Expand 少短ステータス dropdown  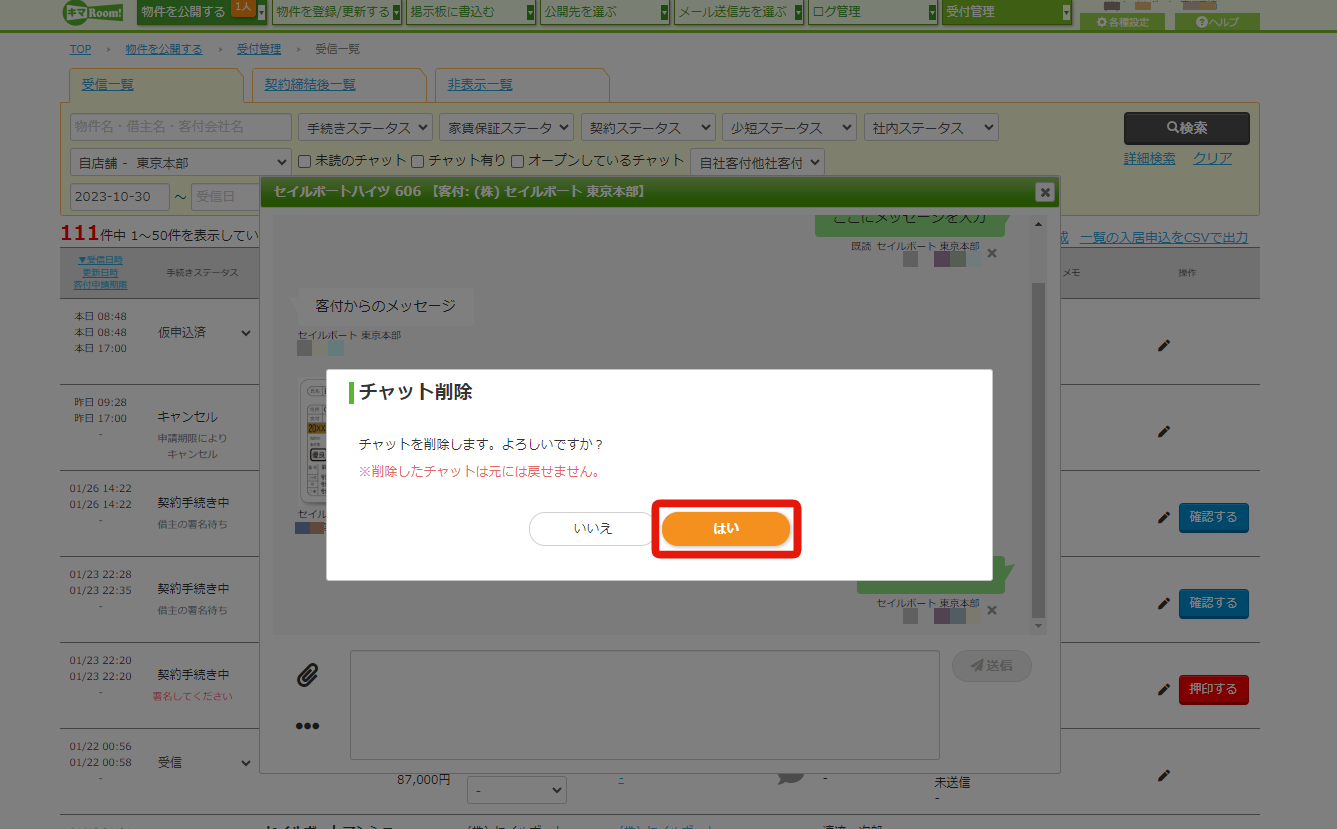[x=789, y=127]
